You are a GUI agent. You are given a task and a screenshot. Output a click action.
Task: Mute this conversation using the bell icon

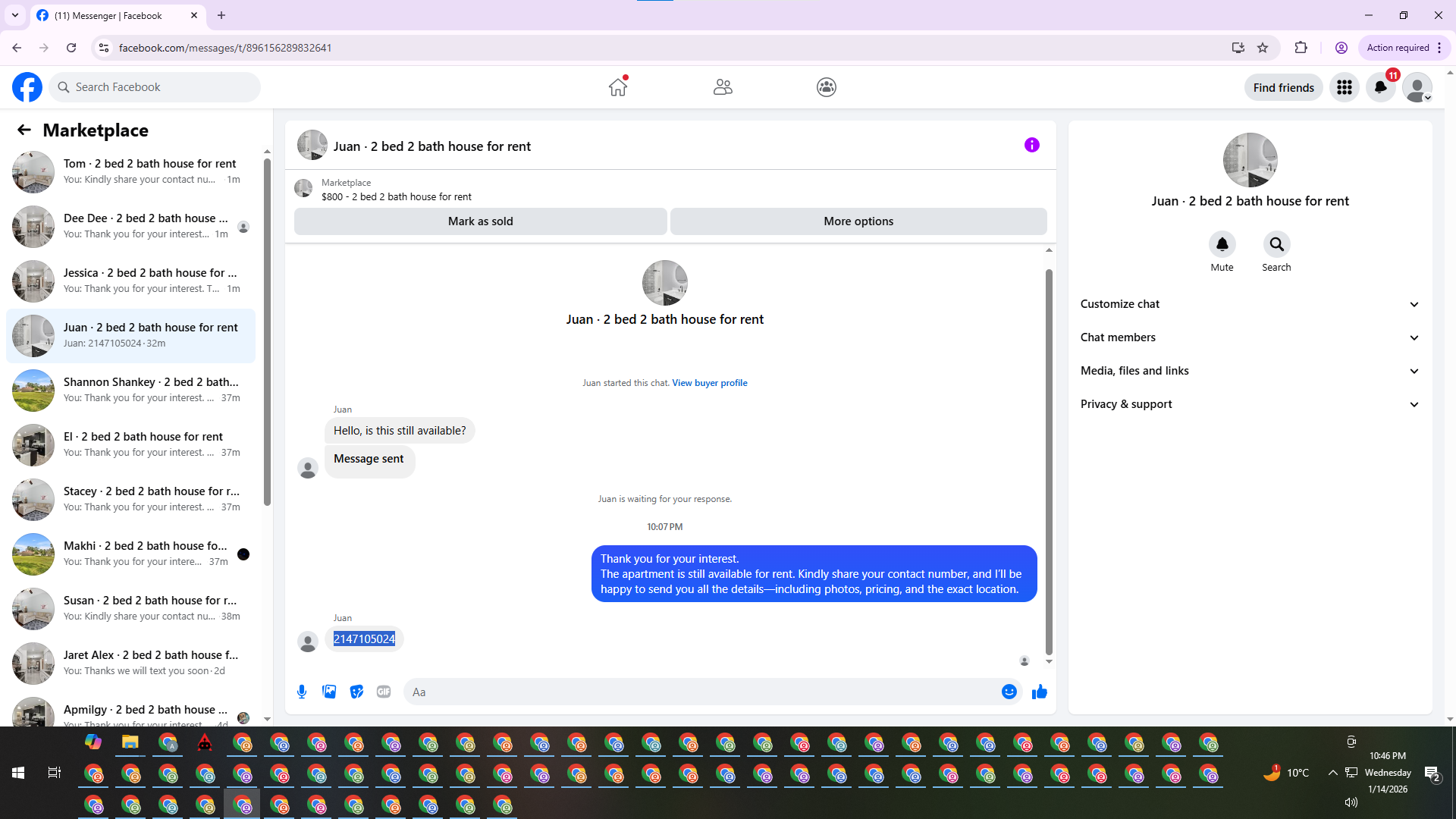click(1222, 244)
